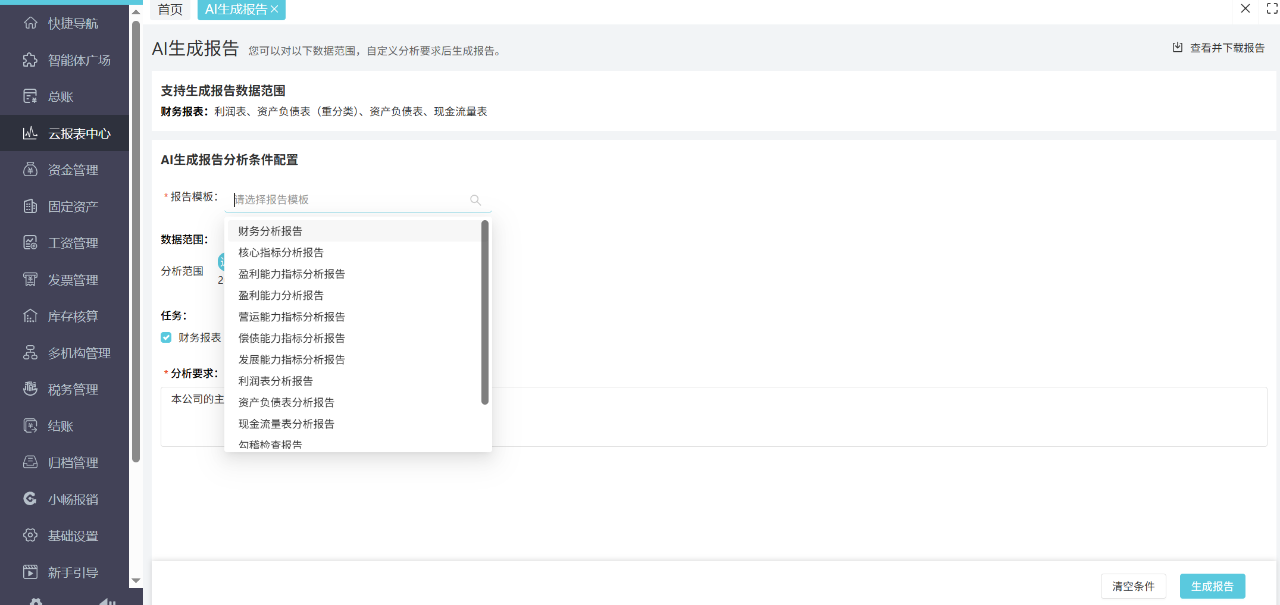This screenshot has width=1280, height=605.
Task: Switch to the 首页 tab
Action: 169,9
